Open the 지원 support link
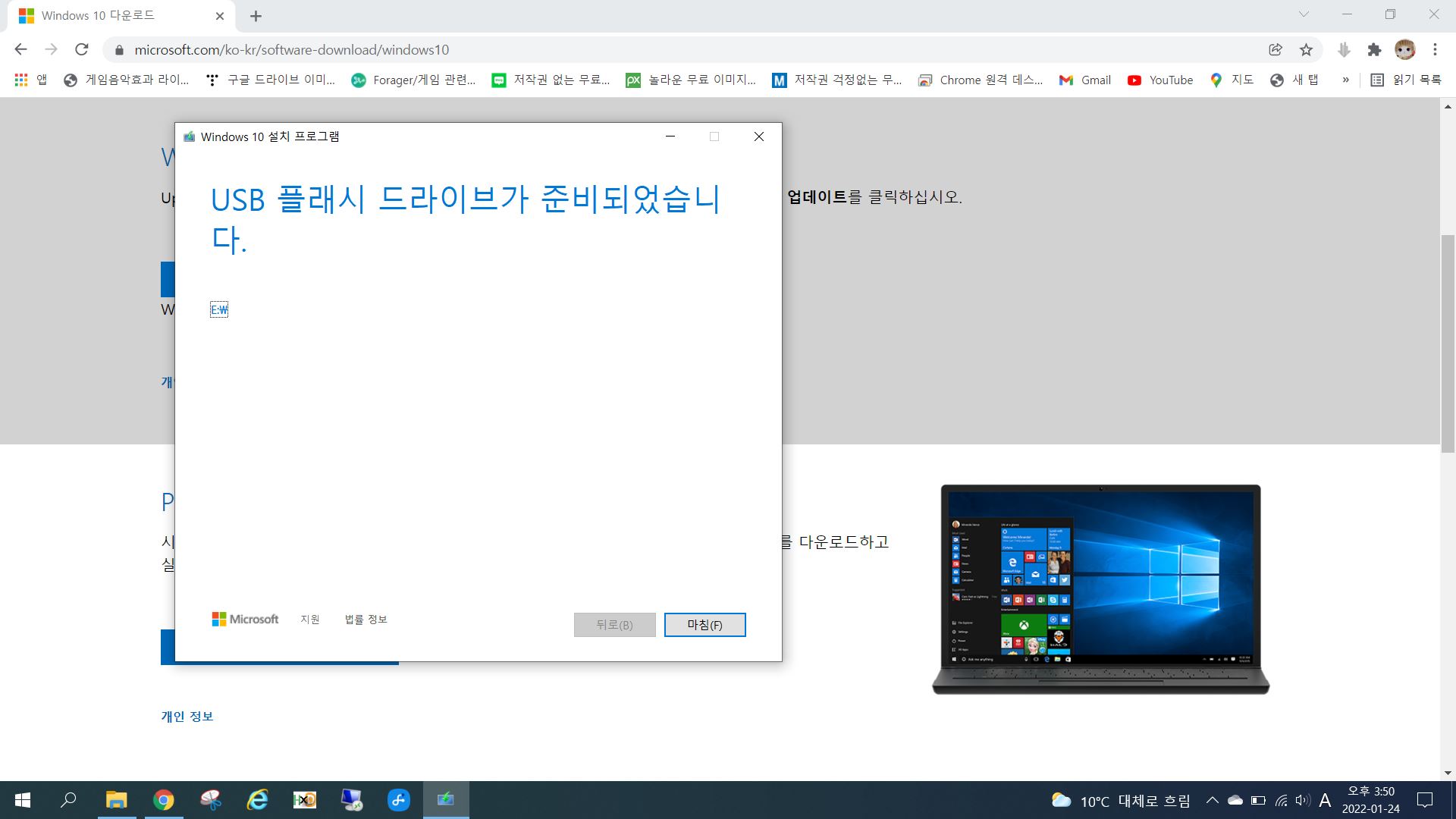 click(310, 620)
